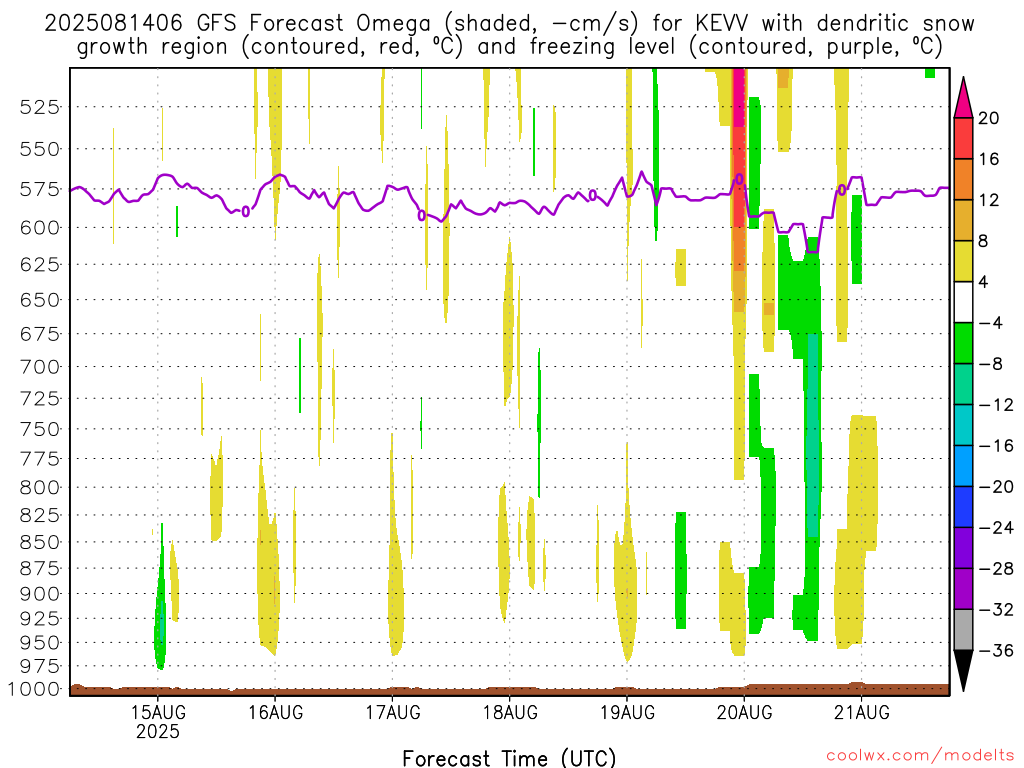The width and height of the screenshot is (1024, 768).
Task: Click the cyan -12-to--16 colorbar segment
Action: click(963, 425)
